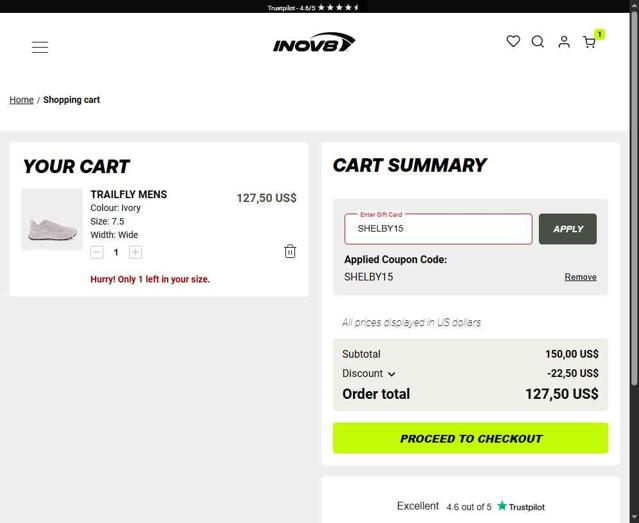
Task: Delete Trailfly Mens with trash icon
Action: (x=290, y=251)
